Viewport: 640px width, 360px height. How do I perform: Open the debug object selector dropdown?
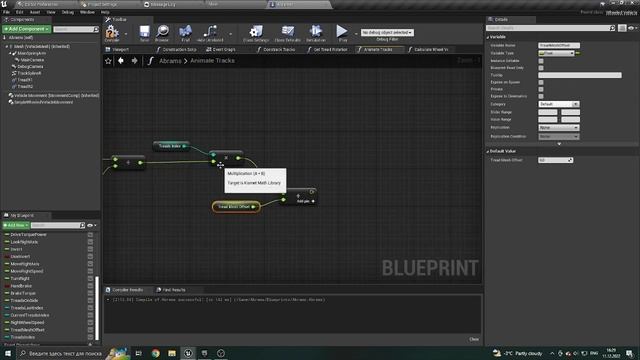click(387, 33)
